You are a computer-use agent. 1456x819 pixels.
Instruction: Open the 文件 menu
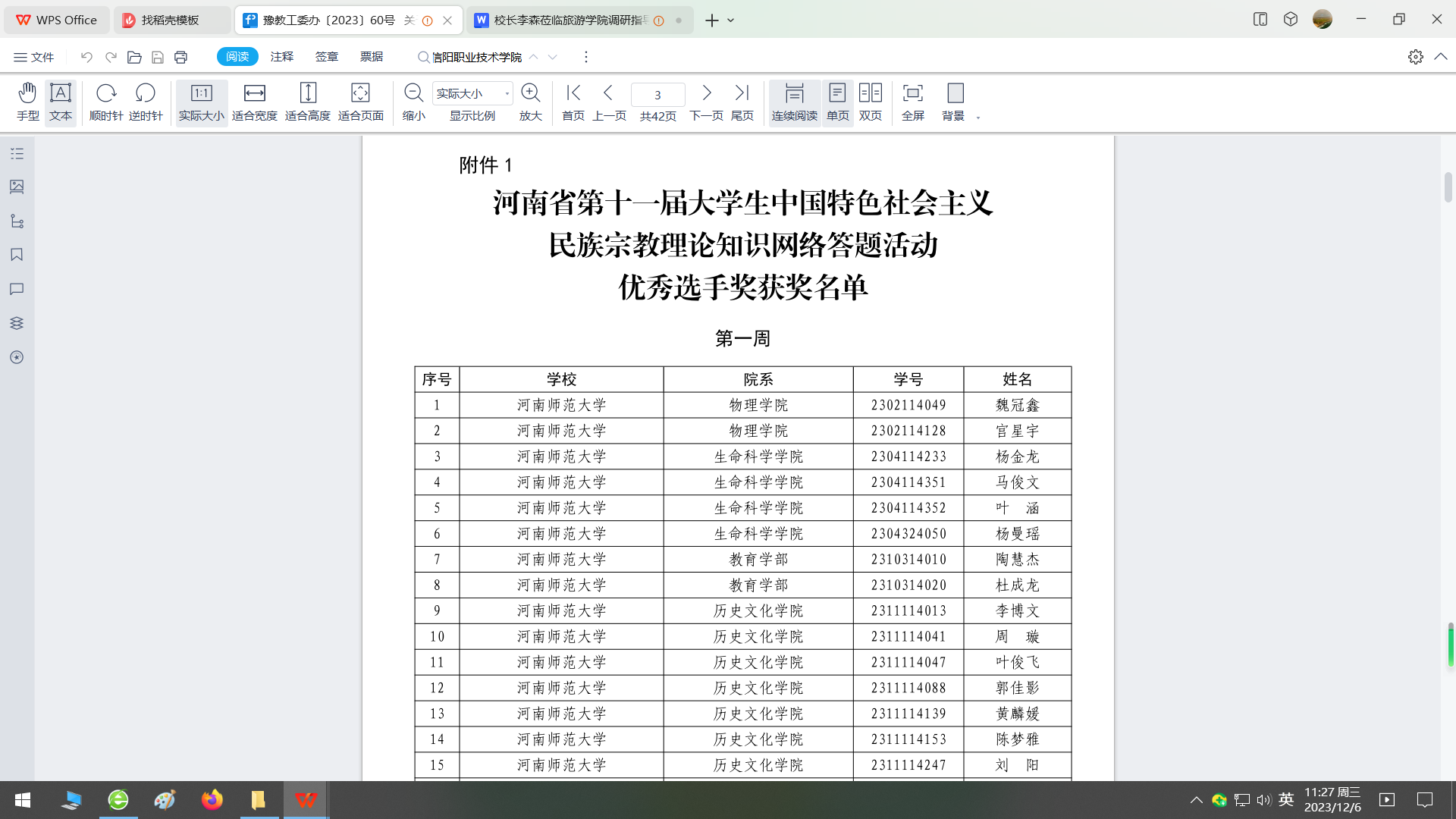[34, 57]
